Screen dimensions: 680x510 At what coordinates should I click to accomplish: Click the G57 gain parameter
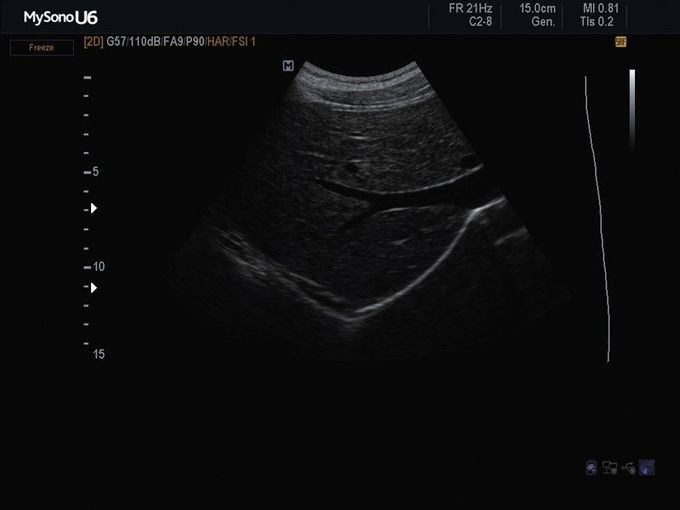pyautogui.click(x=116, y=42)
